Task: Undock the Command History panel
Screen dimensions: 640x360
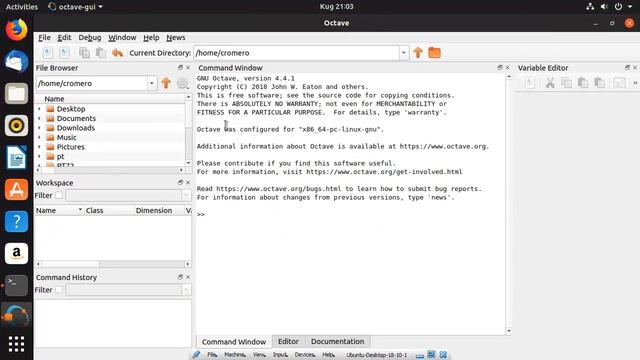Action: (180, 277)
